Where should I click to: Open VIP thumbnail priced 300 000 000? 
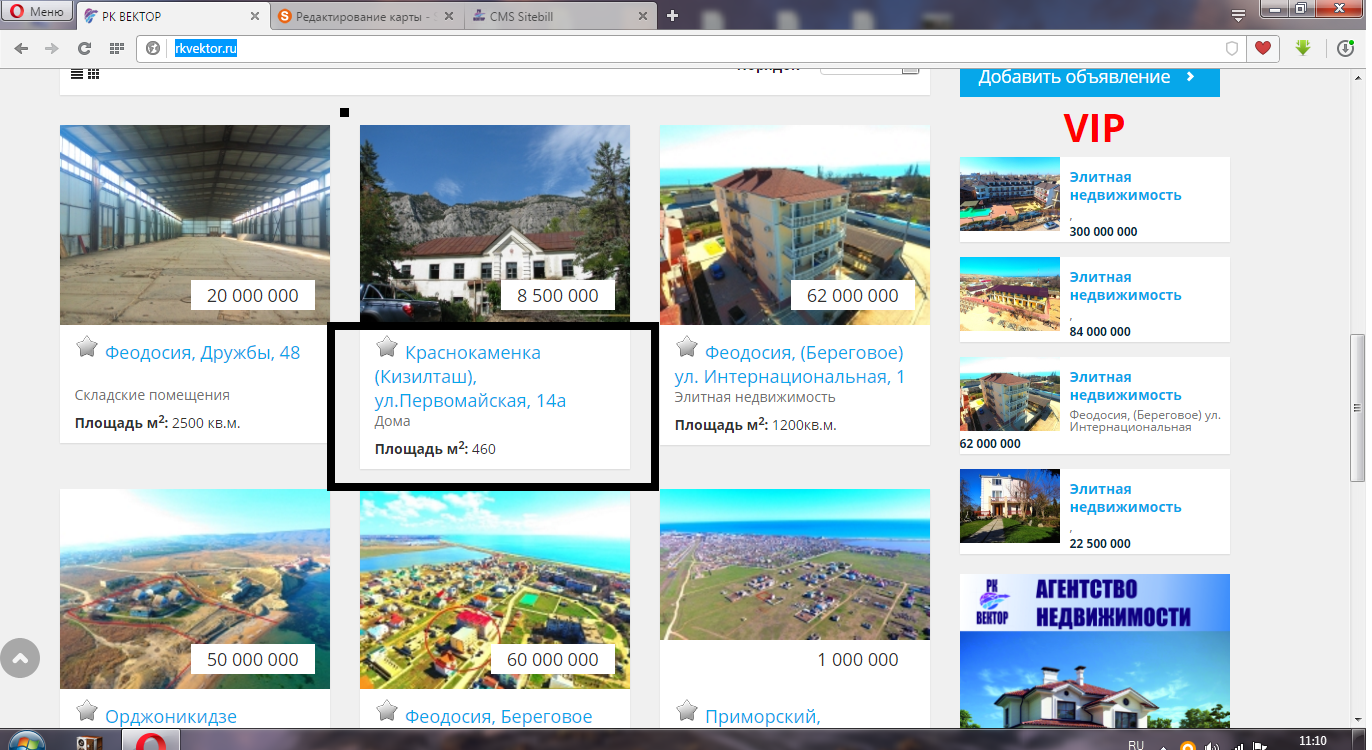1010,194
